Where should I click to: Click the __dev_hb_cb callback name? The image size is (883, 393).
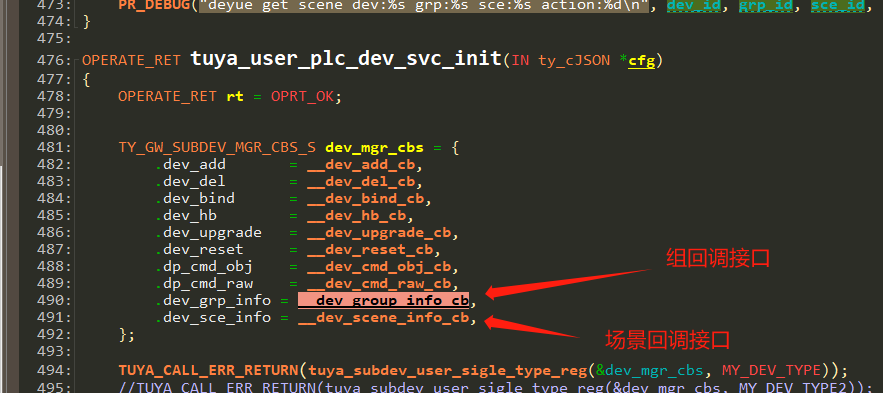(x=356, y=216)
